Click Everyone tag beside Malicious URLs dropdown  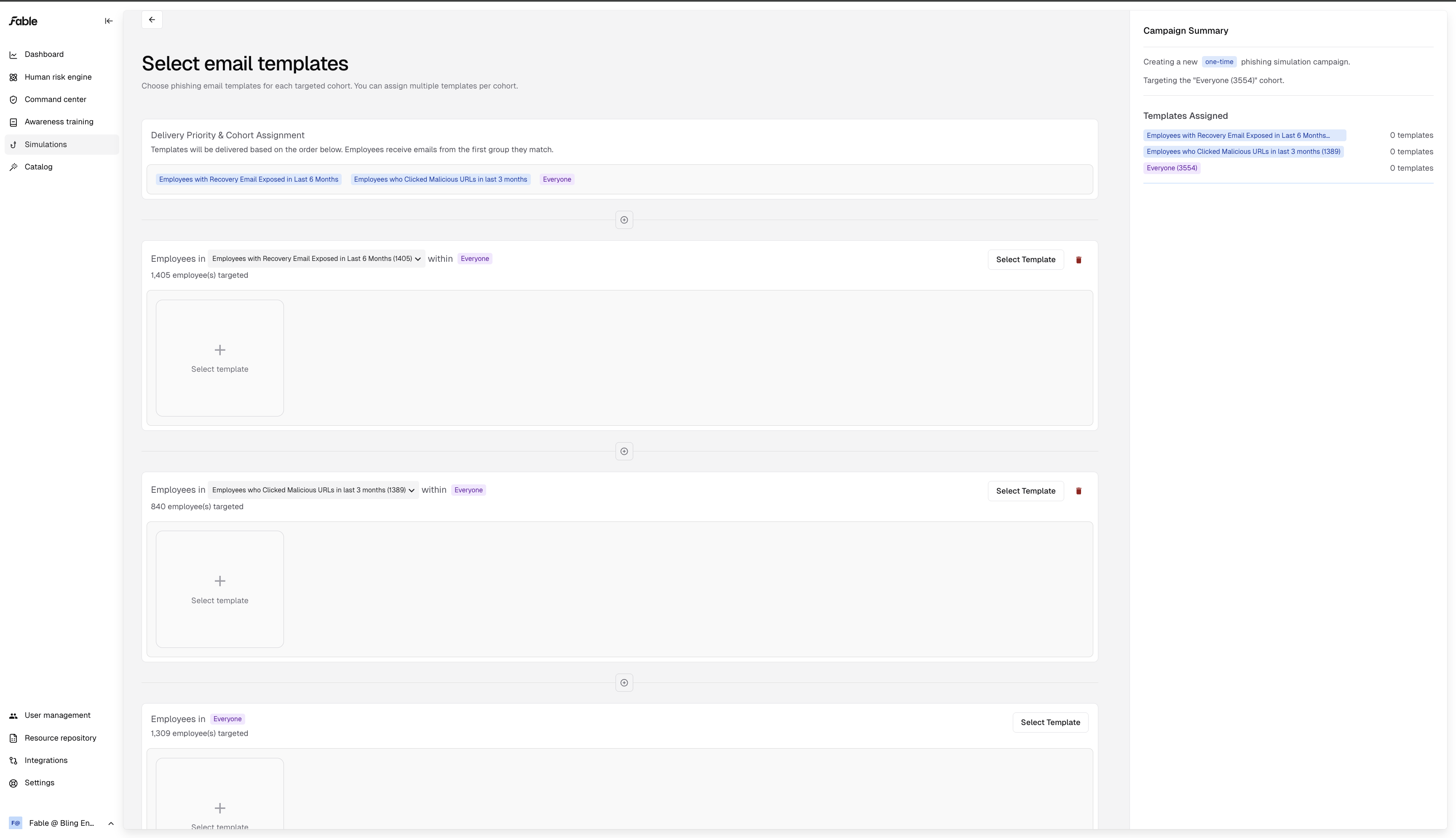(x=468, y=490)
